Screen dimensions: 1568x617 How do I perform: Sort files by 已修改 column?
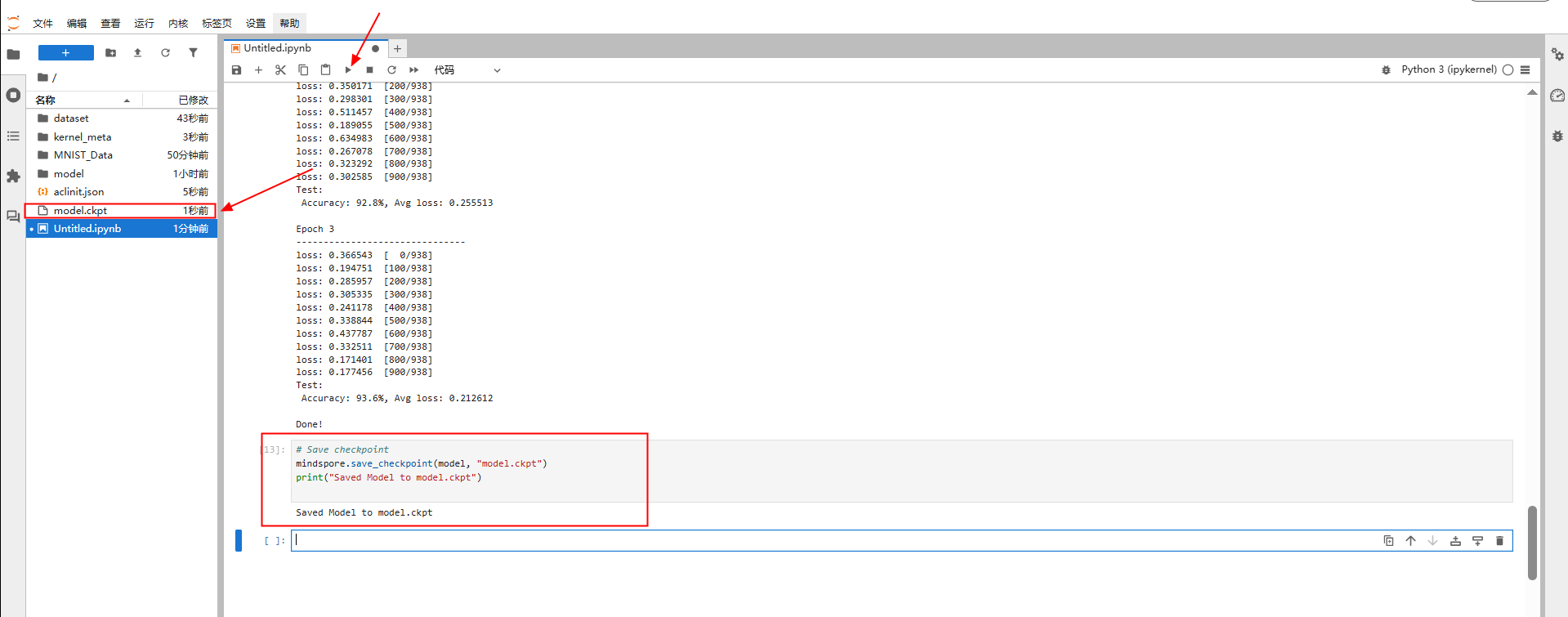tap(180, 100)
